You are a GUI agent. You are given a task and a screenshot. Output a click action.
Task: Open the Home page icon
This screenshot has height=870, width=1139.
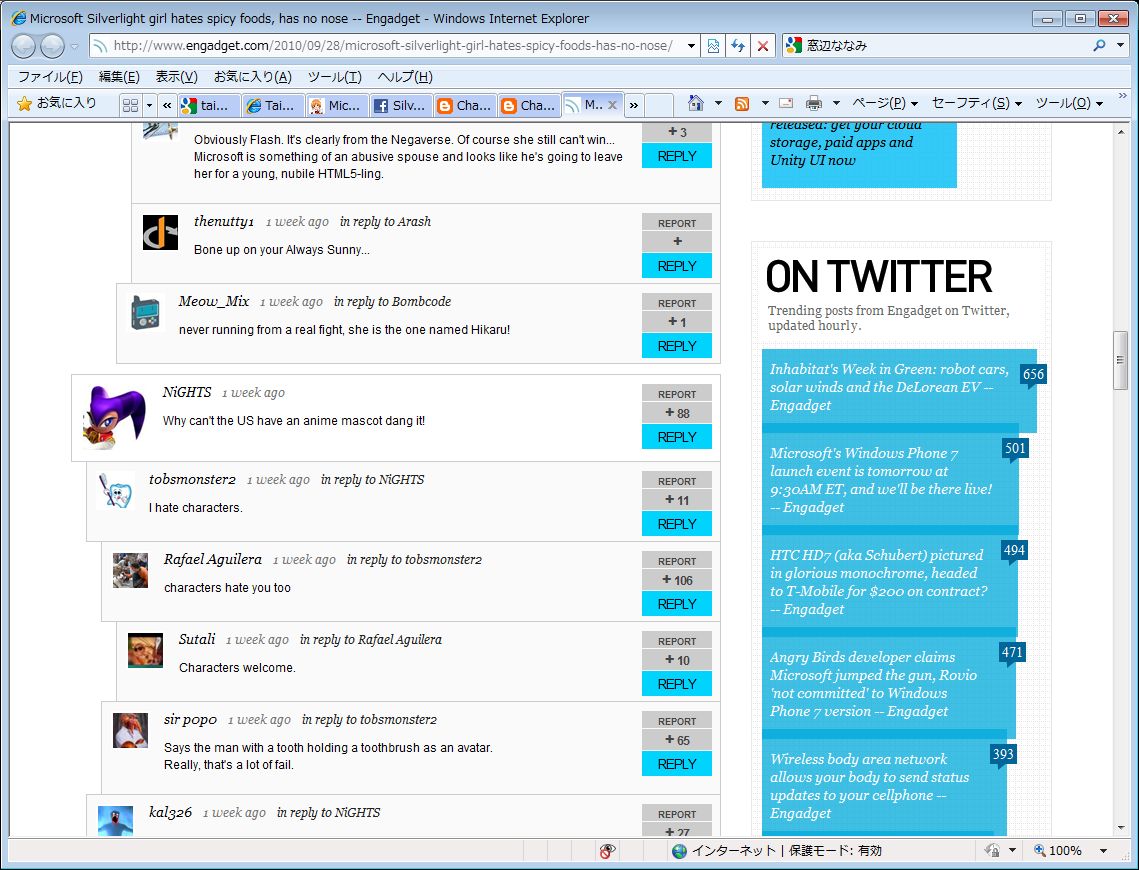pos(696,104)
